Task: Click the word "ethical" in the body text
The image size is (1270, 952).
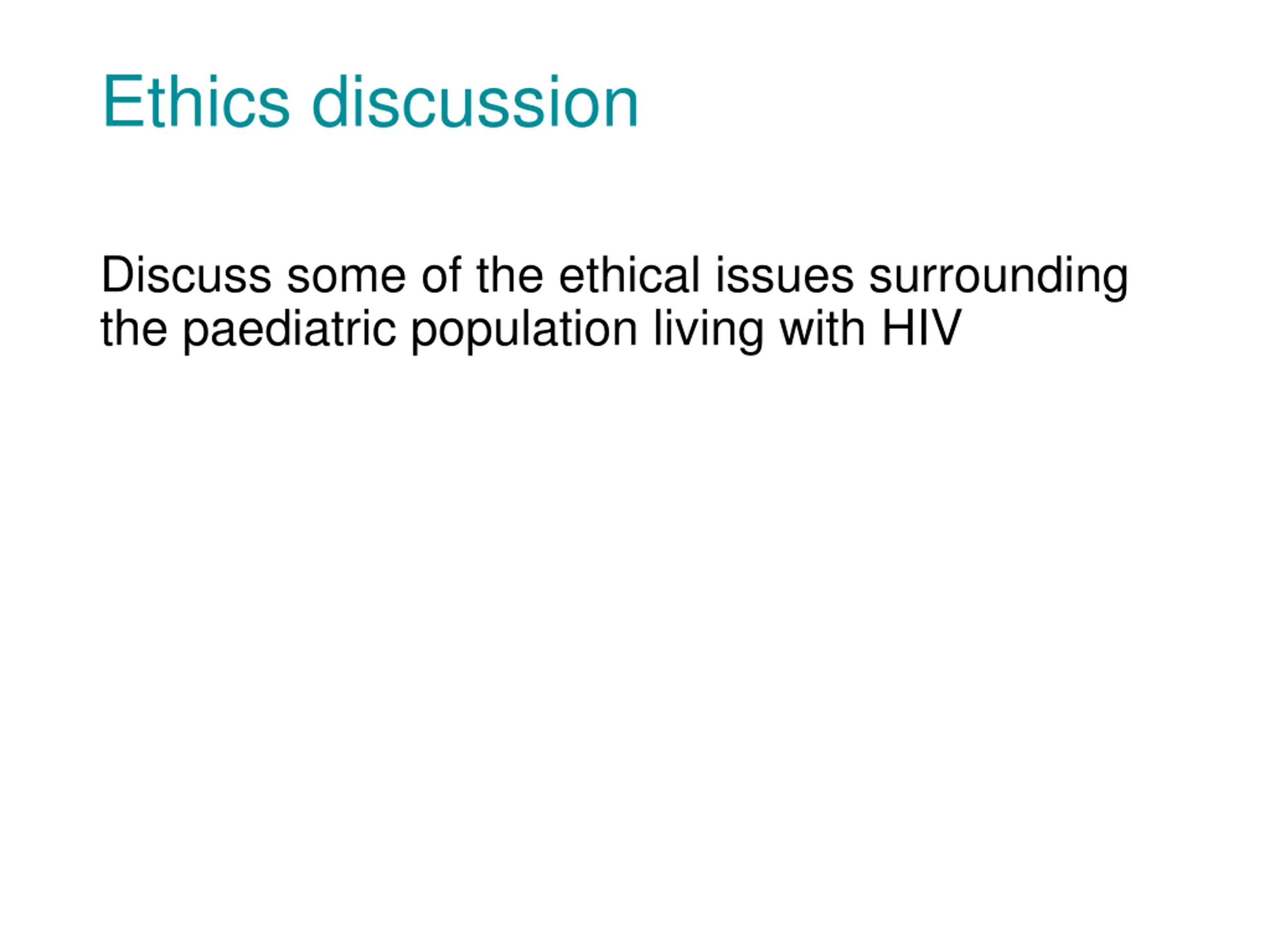Action: 629,275
